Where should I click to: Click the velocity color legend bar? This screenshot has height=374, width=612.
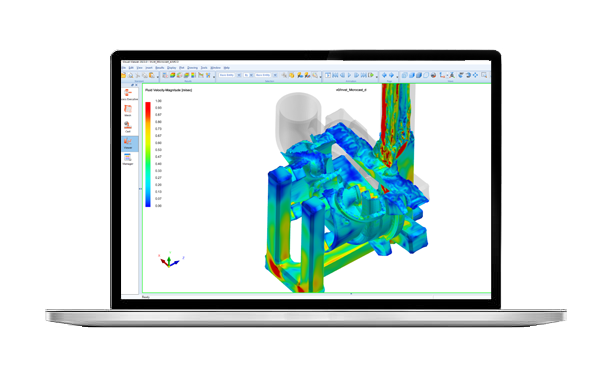coord(148,154)
